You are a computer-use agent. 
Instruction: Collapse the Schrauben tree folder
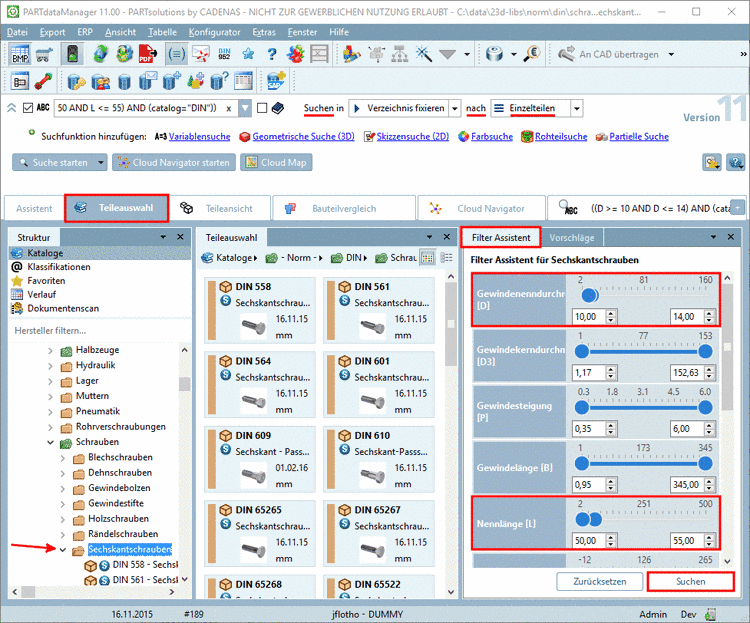50,442
